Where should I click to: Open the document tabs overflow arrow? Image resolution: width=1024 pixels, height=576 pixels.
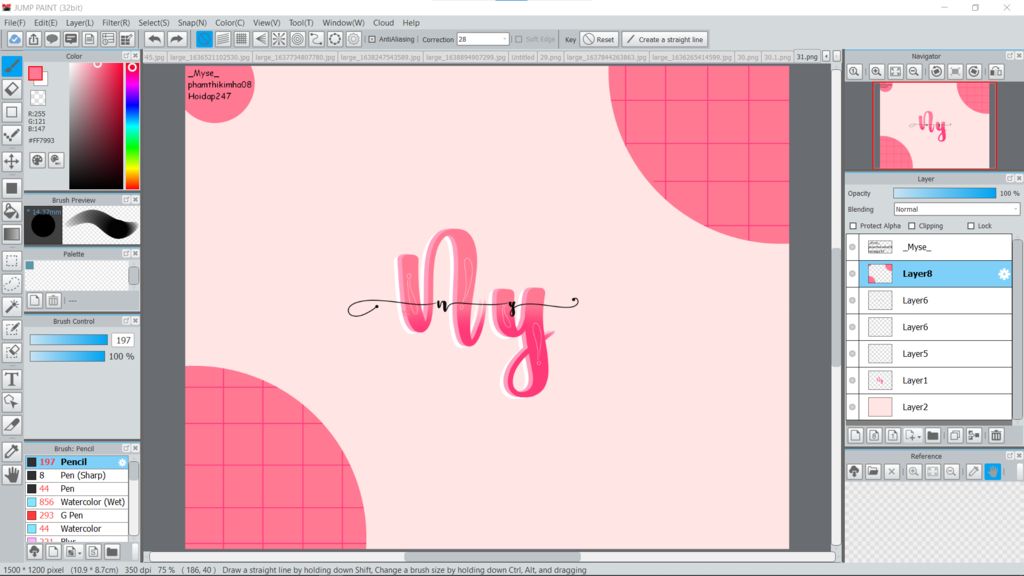(826, 57)
